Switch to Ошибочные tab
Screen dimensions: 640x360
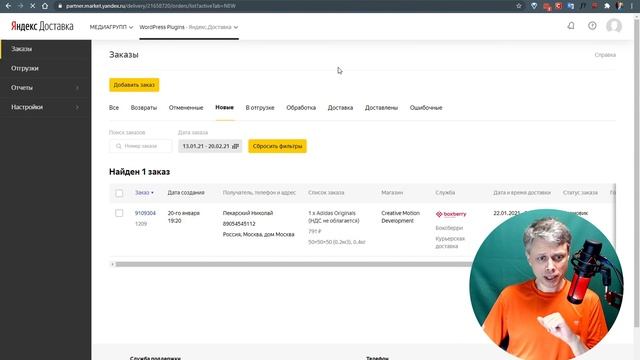coord(426,108)
